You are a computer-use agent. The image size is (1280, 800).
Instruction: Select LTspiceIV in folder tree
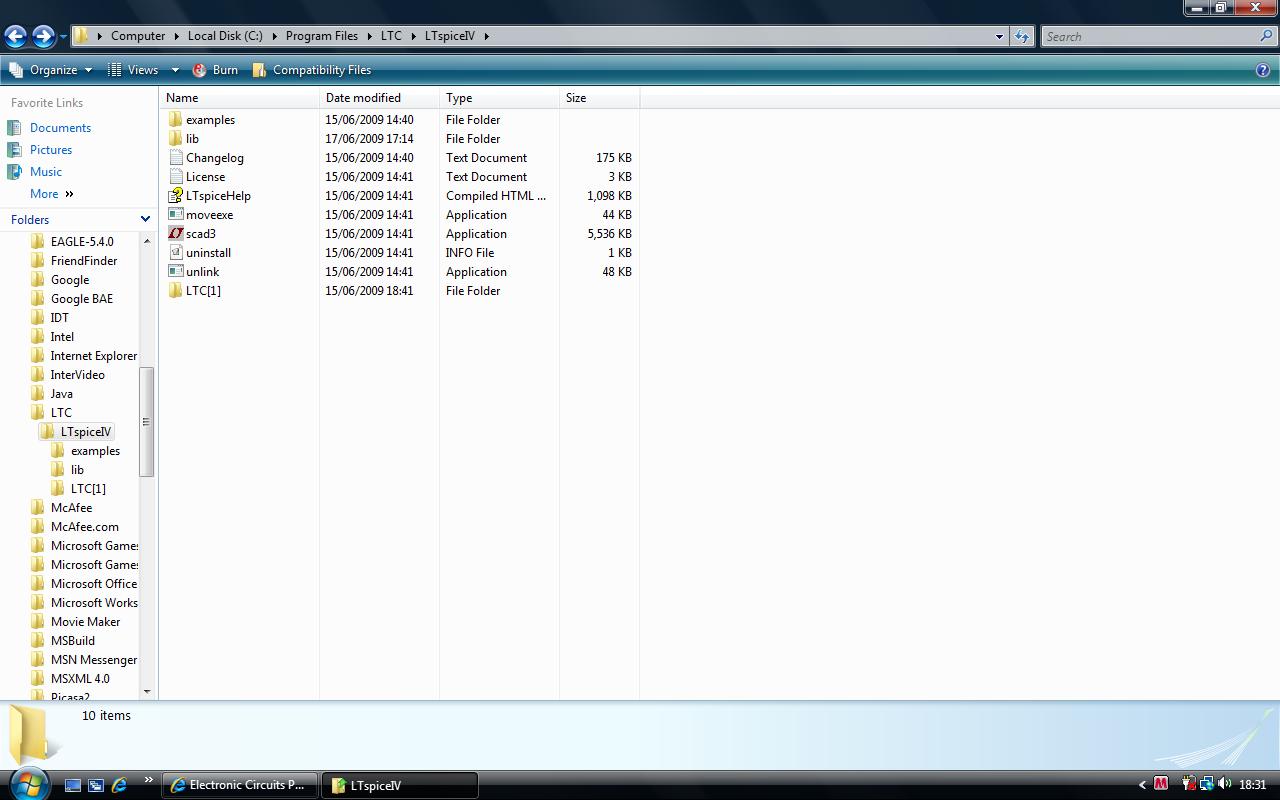(x=86, y=432)
